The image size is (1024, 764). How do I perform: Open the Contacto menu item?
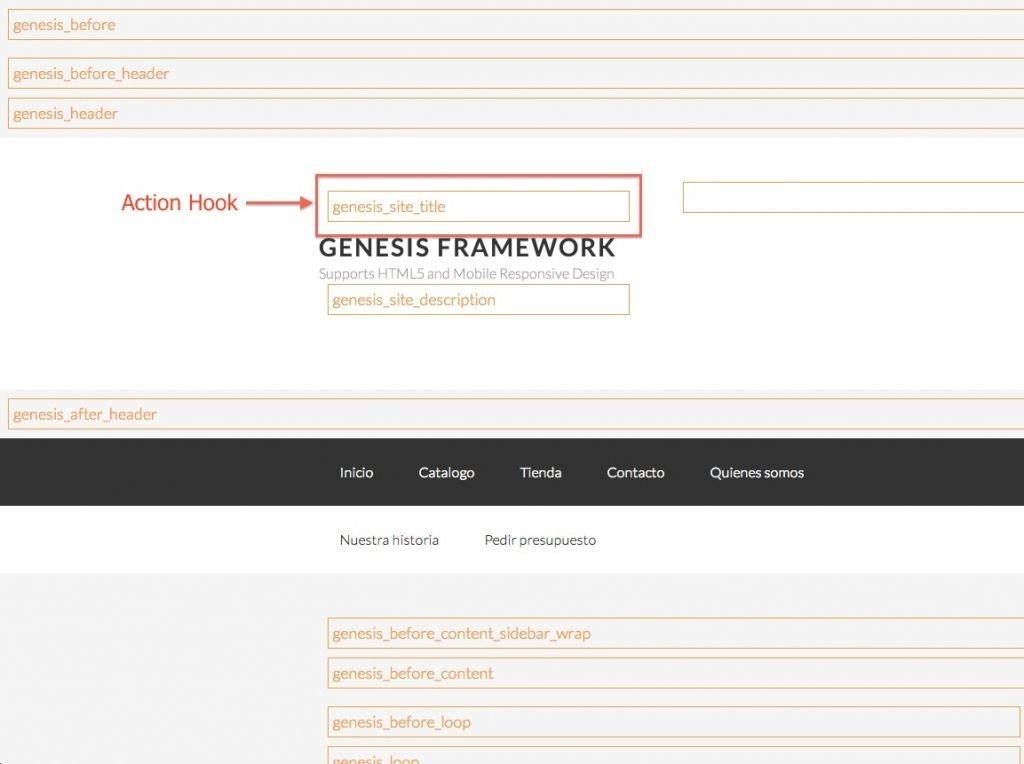(x=635, y=473)
